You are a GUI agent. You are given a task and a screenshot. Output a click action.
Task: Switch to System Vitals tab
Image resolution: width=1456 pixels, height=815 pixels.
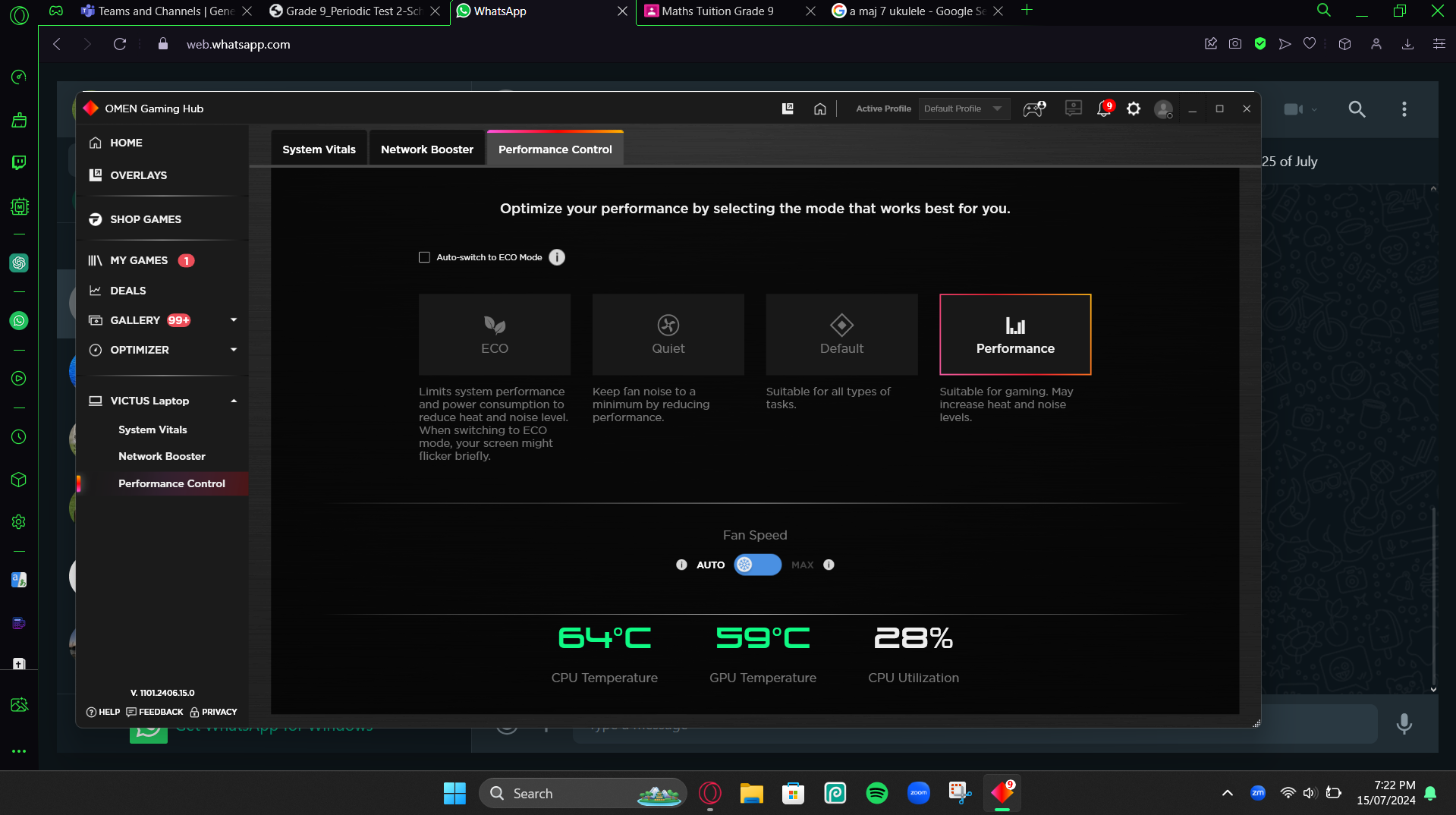point(319,149)
